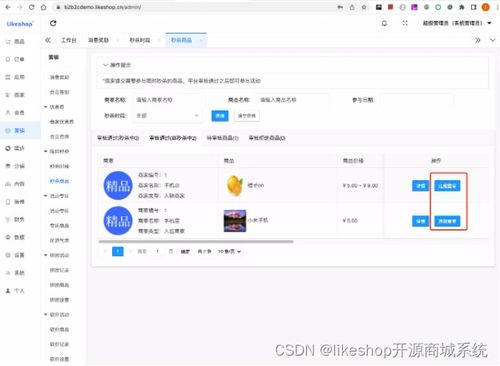Open the orange browser profile avatar
Screen dimensions: 500x366
486,7
